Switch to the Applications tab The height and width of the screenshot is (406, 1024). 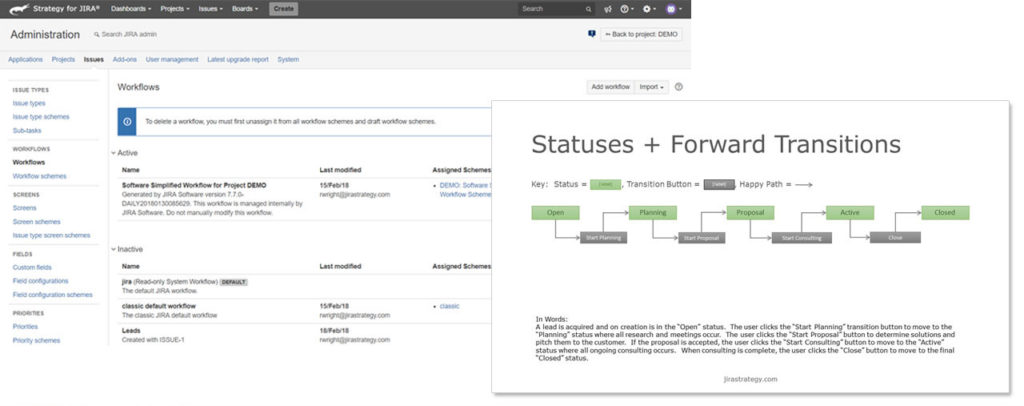25,59
